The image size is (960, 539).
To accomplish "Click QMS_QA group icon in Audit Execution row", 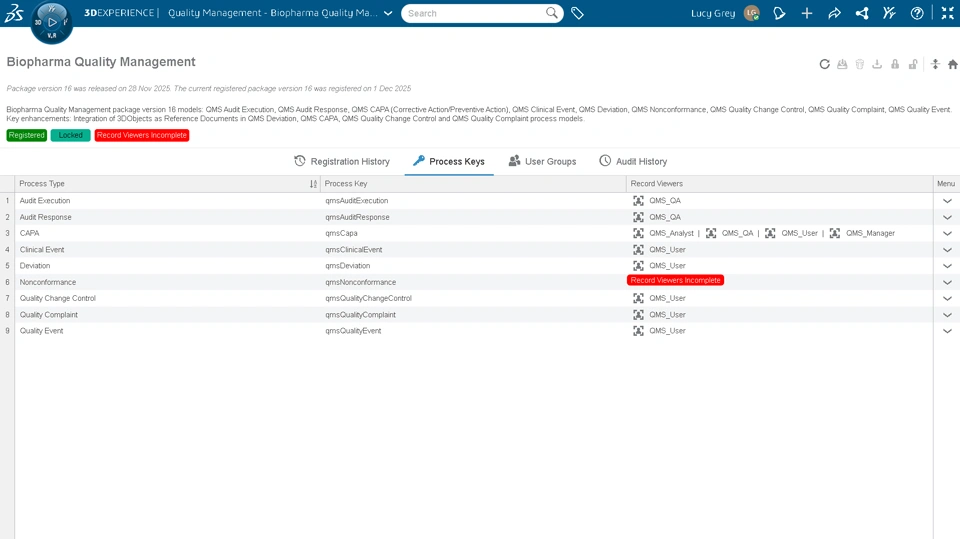I will coord(639,200).
